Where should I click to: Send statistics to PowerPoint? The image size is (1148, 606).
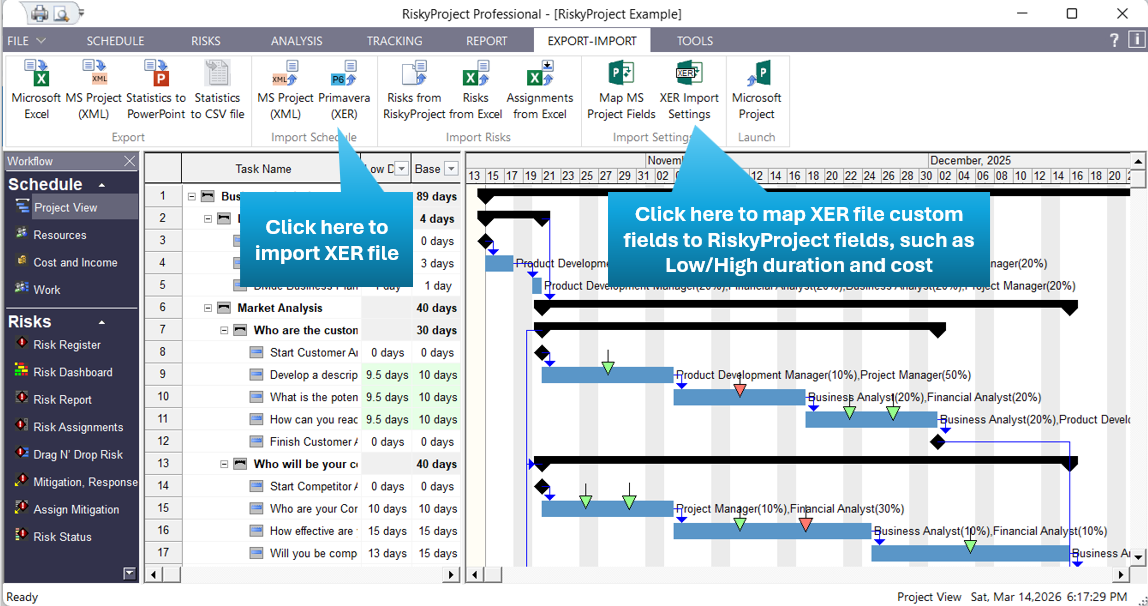pyautogui.click(x=156, y=90)
